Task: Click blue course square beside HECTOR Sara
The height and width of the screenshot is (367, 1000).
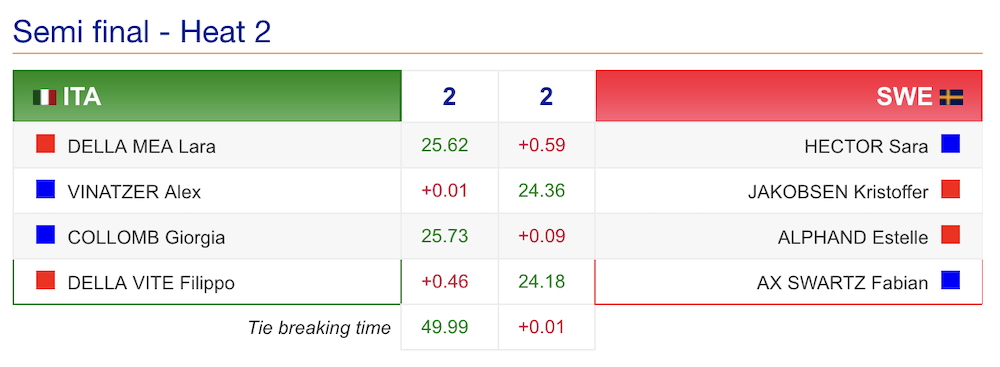Action: pos(950,144)
